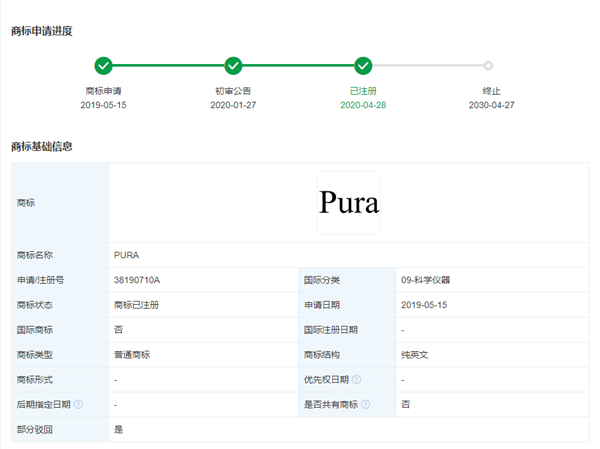Click the 商标申请进度 section heading
Viewport: 600px width, 449px height.
coord(41,30)
